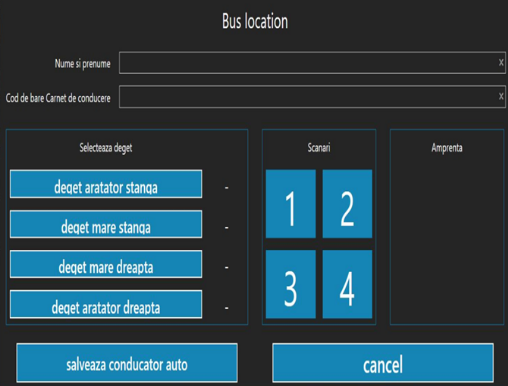Focus the Cod de bare Carnet de conducere field

coord(312,97)
